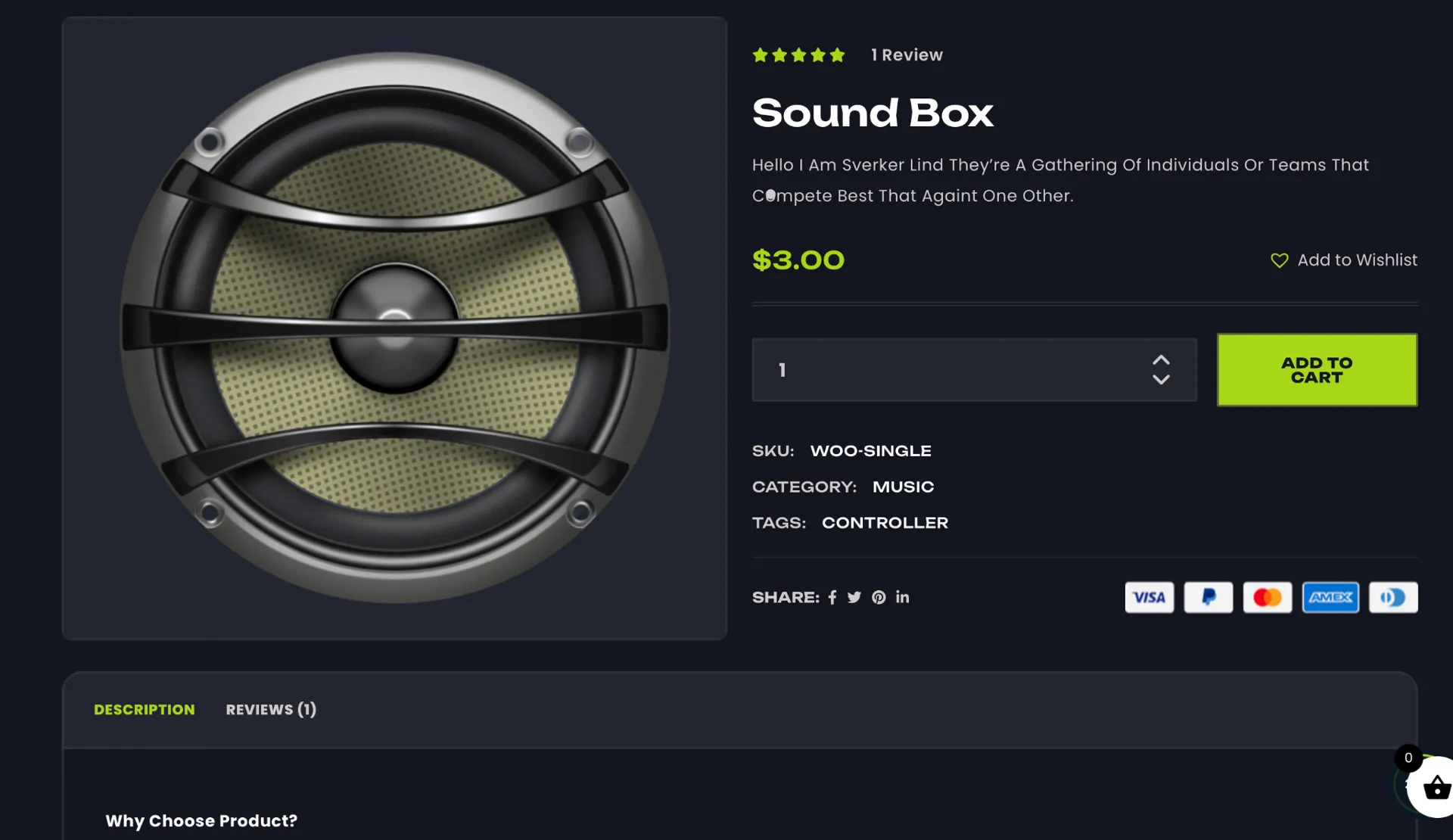Share product on Facebook
Image resolution: width=1453 pixels, height=840 pixels.
click(832, 598)
